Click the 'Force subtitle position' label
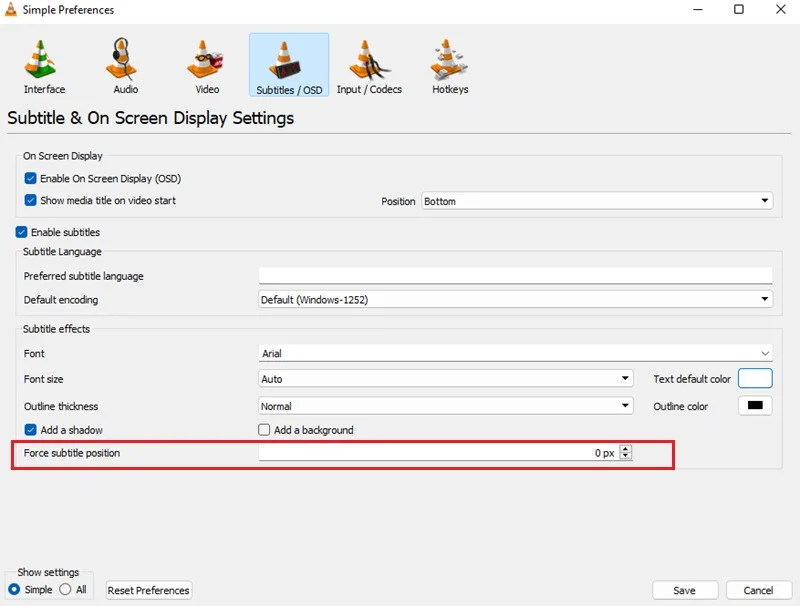Viewport: 800px width, 606px height. click(72, 453)
